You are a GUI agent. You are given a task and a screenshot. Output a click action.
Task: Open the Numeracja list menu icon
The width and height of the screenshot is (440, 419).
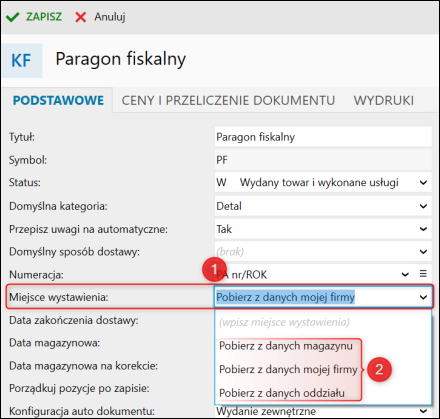(423, 274)
